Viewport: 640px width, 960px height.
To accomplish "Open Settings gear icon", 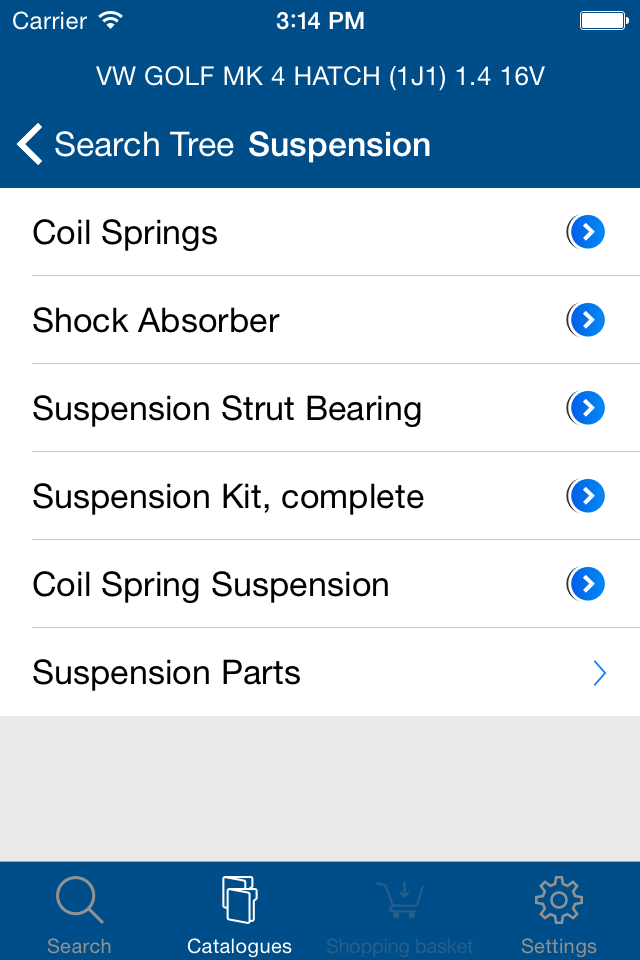I will (559, 900).
